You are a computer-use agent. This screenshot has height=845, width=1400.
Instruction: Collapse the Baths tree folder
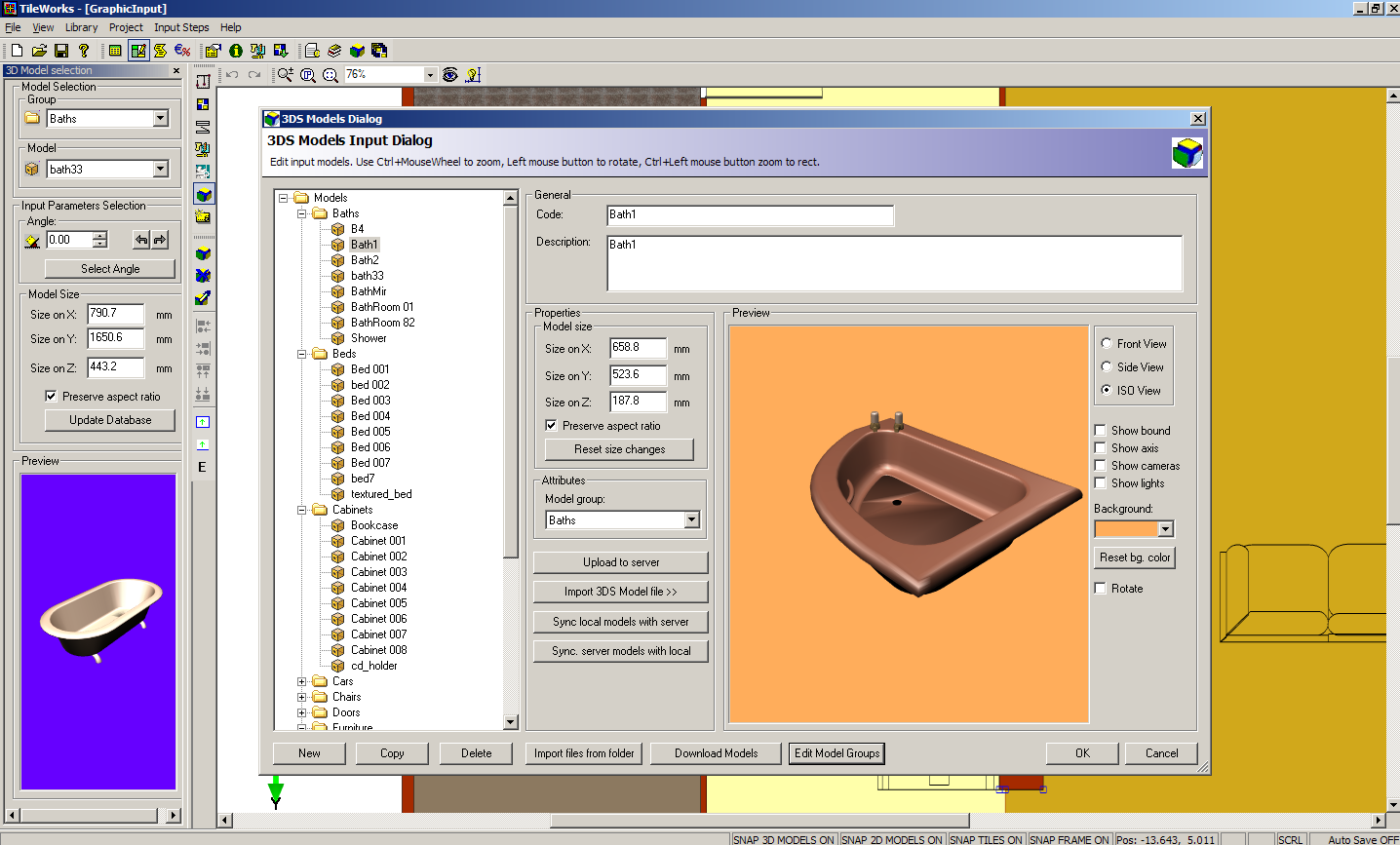pyautogui.click(x=302, y=212)
